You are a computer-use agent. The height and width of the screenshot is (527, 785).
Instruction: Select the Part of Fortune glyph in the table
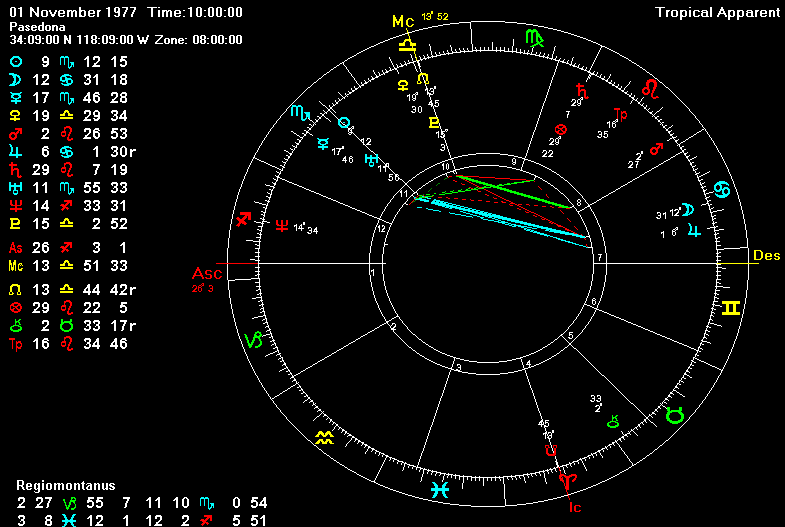click(16, 308)
